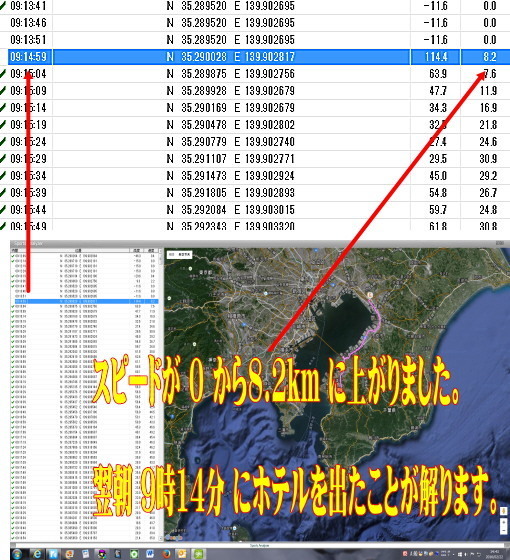Viewport: 510px width, 560px height.
Task: Click coordinates N 35.291805 E 139.902893
Action: (231, 192)
